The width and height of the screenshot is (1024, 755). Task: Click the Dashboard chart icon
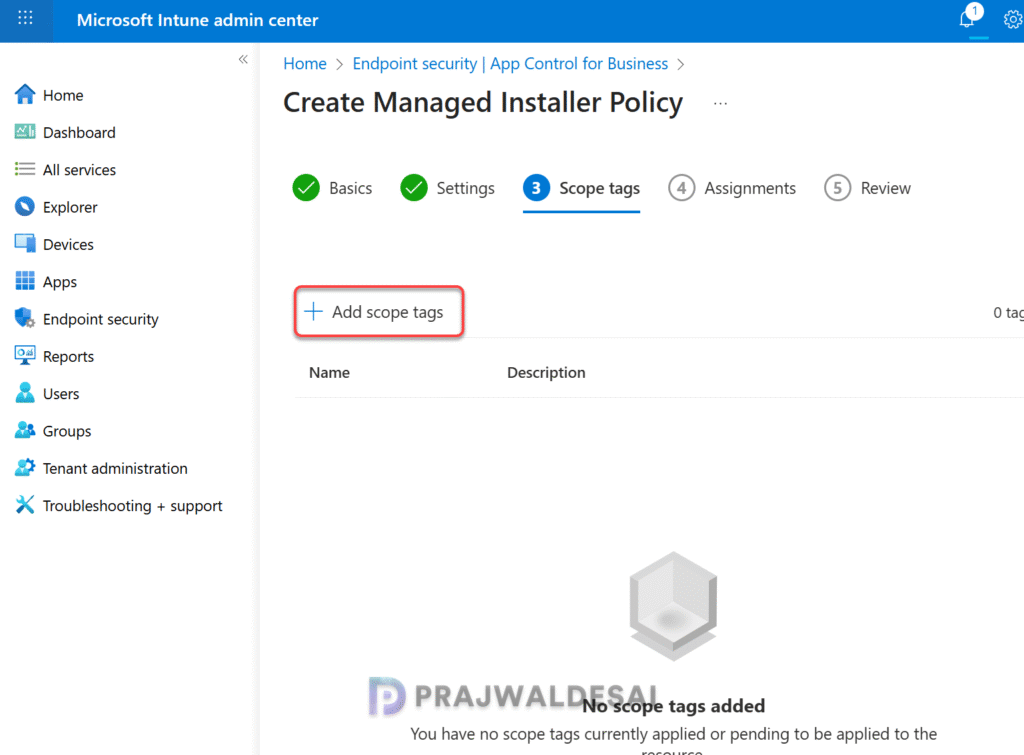point(25,132)
